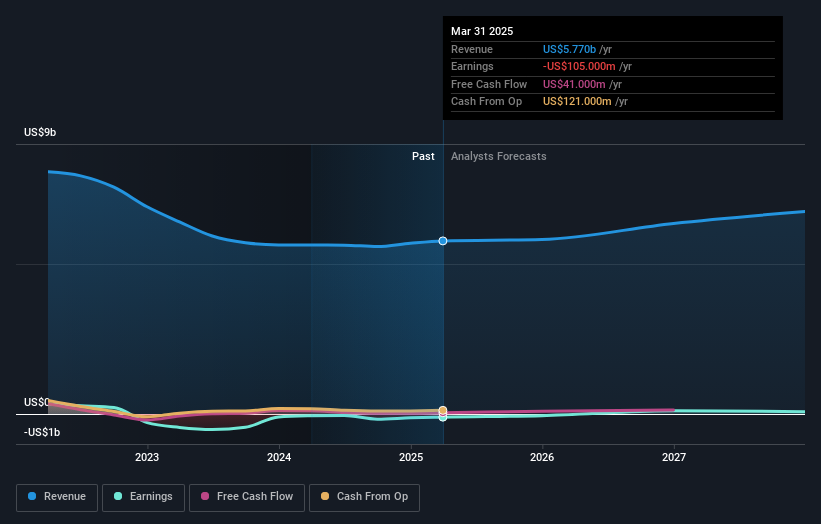821x524 pixels.
Task: Select the 2024 x-axis label
Action: (x=279, y=457)
